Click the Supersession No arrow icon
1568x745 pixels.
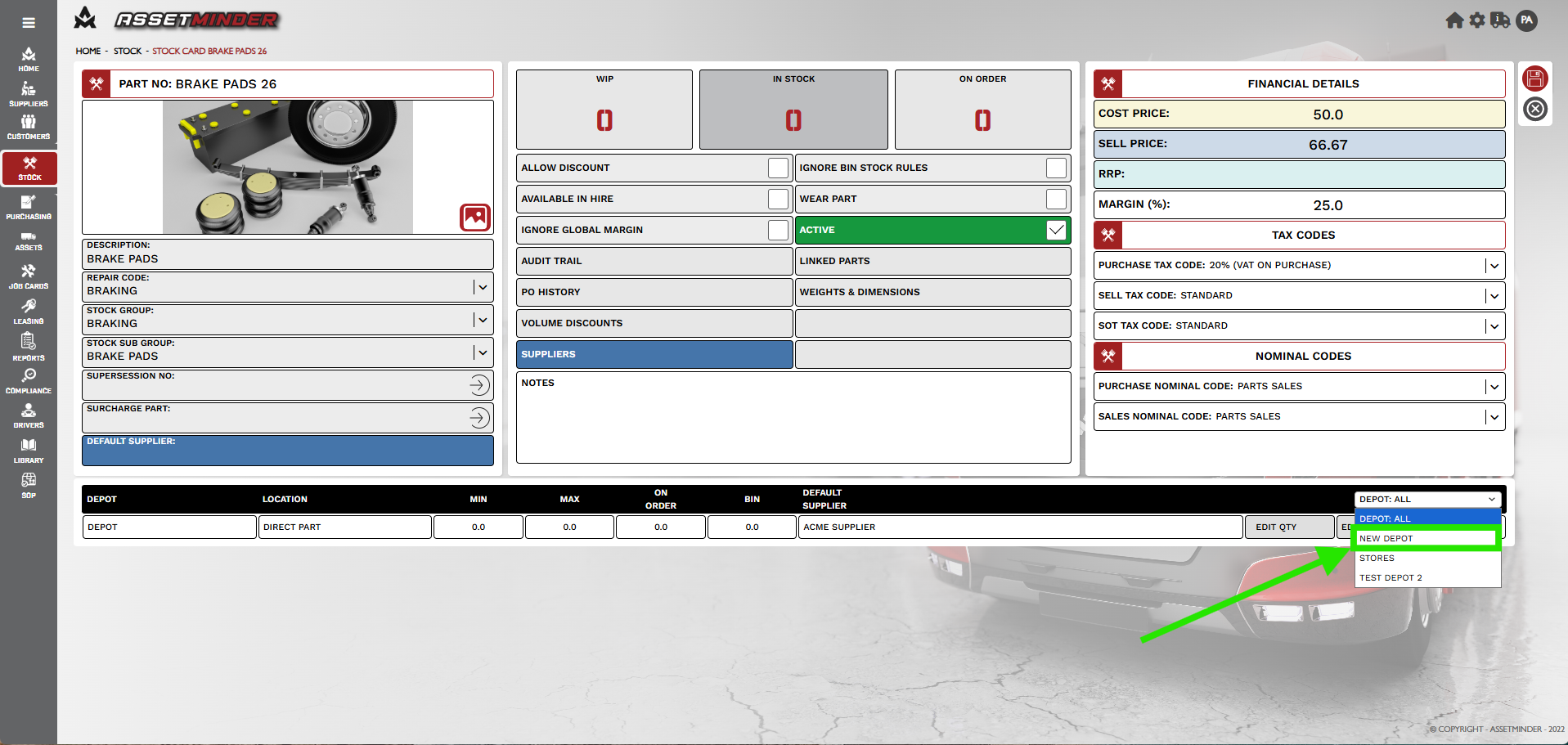click(x=479, y=385)
